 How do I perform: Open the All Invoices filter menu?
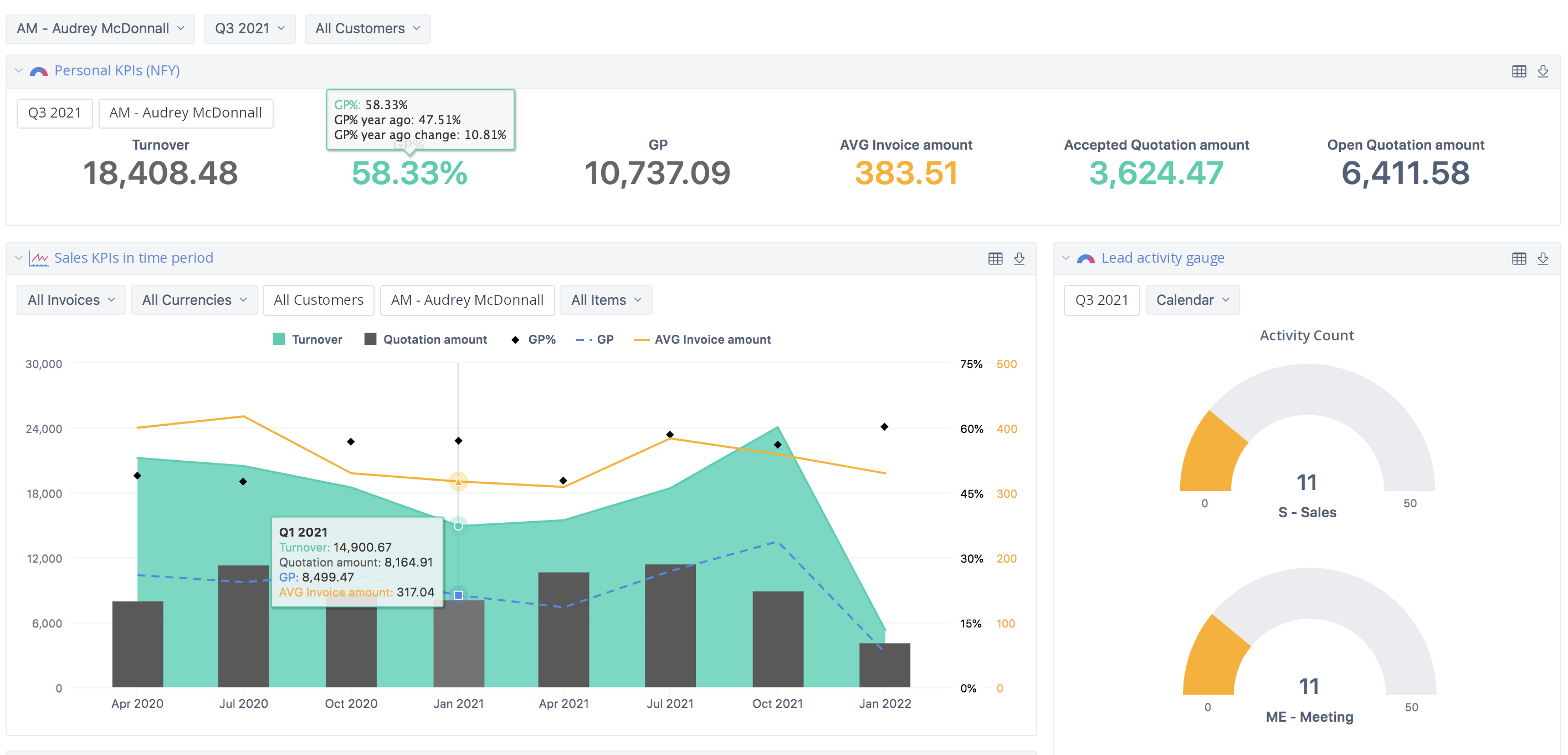[x=70, y=299]
